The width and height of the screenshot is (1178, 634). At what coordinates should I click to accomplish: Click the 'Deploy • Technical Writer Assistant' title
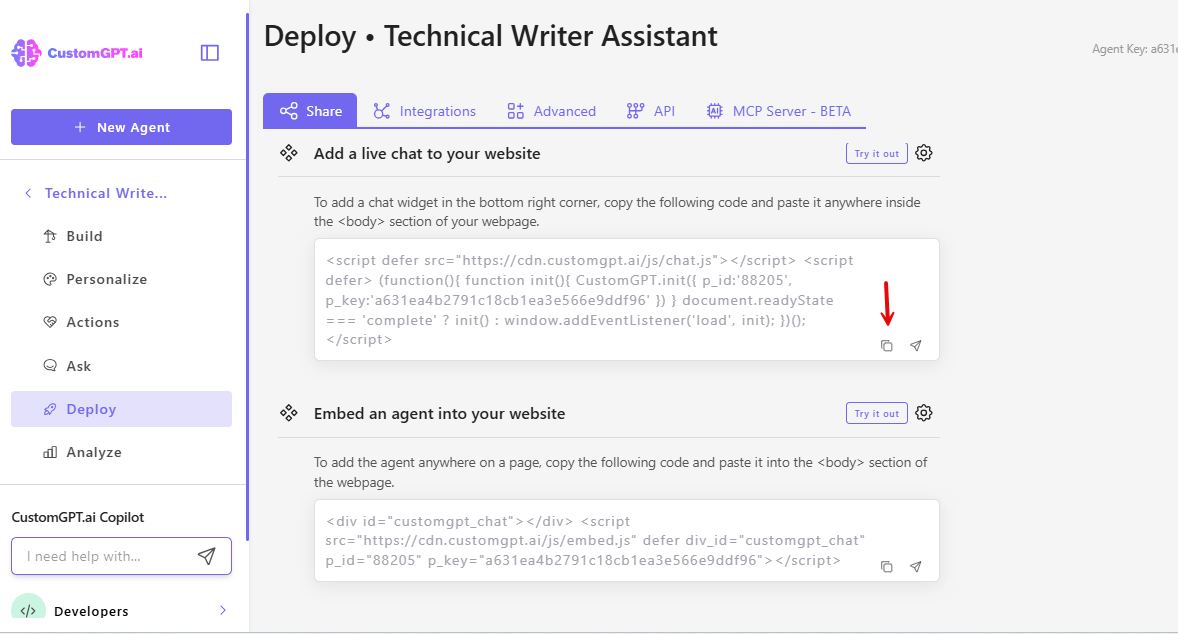[491, 36]
